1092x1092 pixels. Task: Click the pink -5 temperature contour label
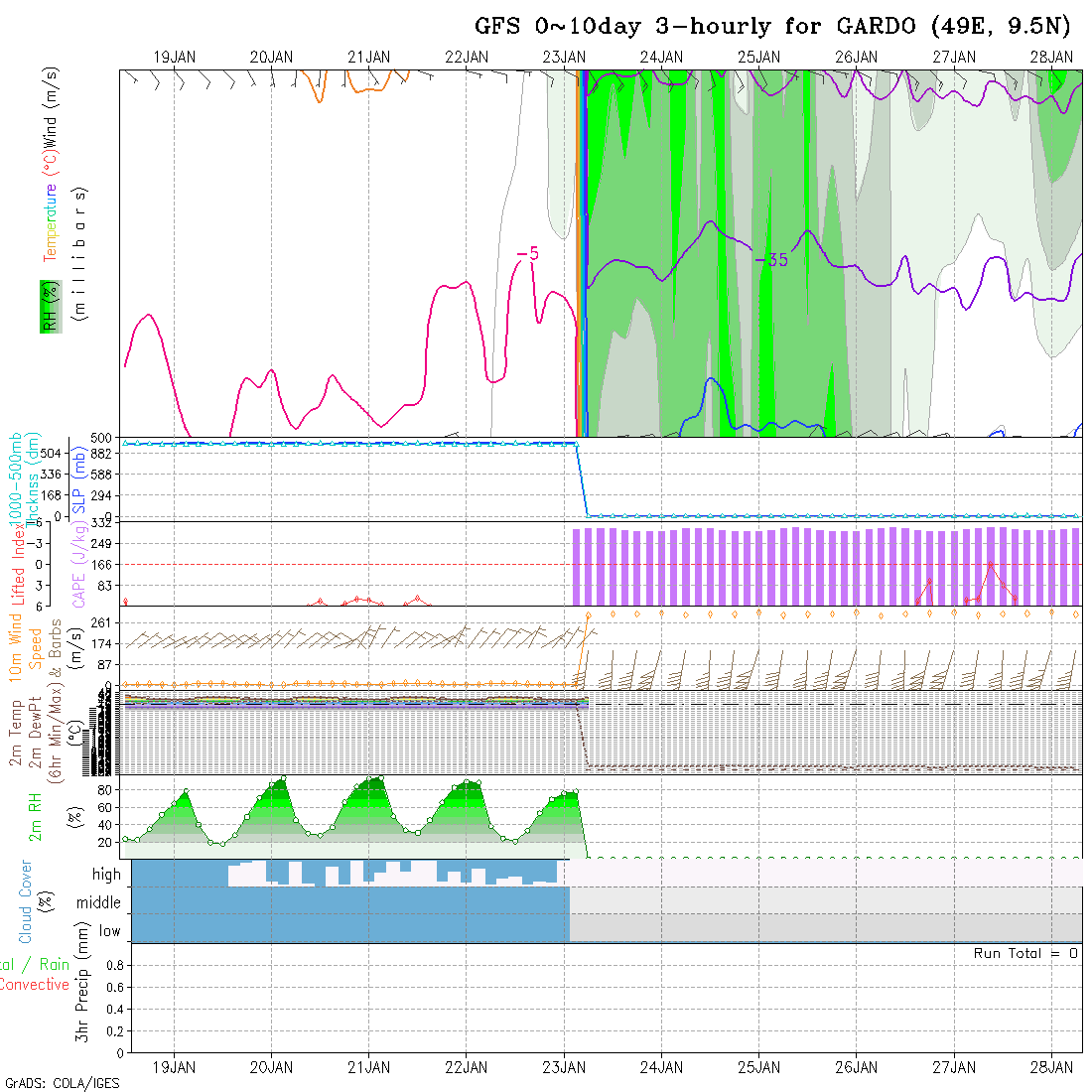(528, 255)
